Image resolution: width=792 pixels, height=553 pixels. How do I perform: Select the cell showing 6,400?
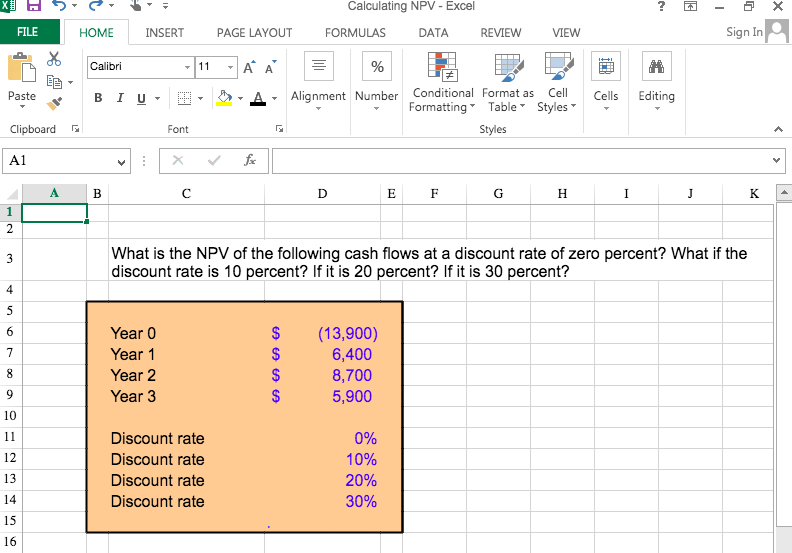coord(323,354)
